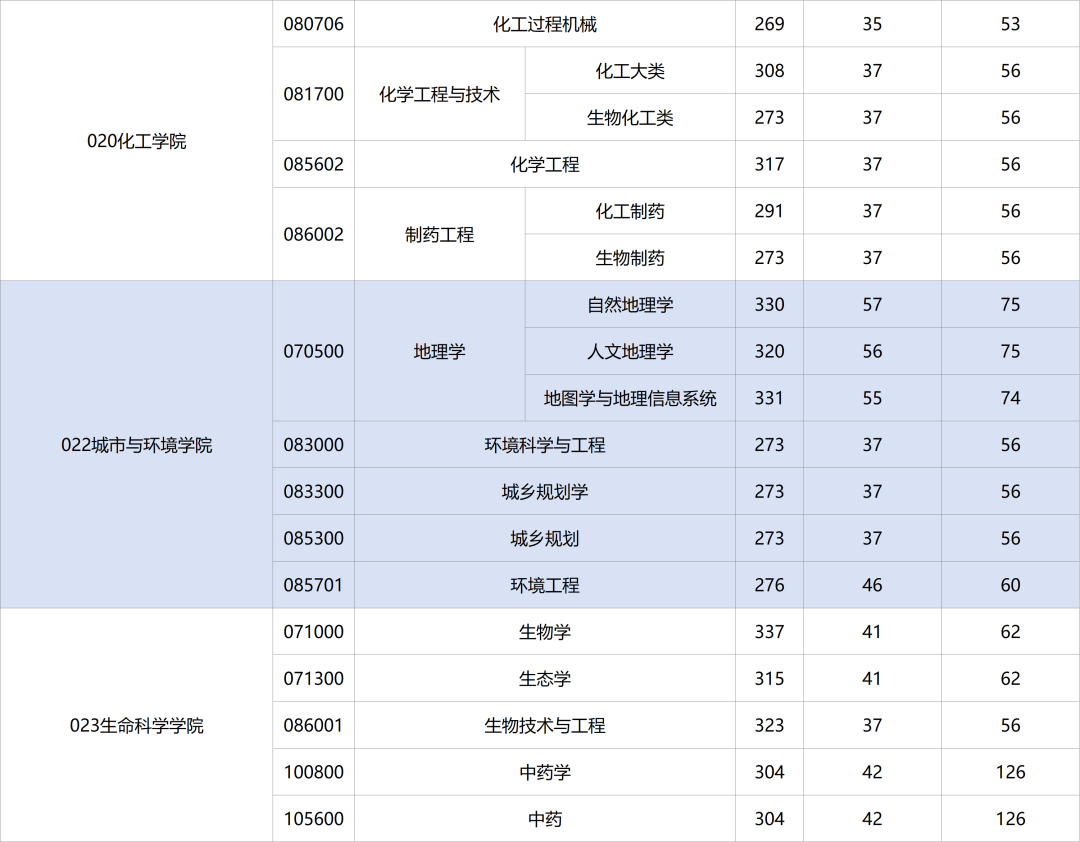Screen dimensions: 1080x842
Task: Select the 人文地理学 cell
Action: 629,351
